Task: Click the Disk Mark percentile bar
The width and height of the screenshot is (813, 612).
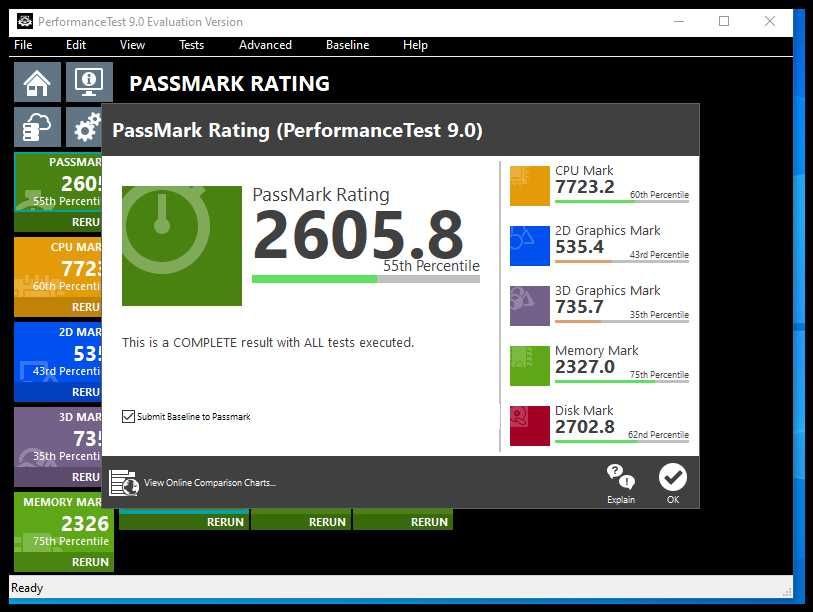Action: coord(622,441)
